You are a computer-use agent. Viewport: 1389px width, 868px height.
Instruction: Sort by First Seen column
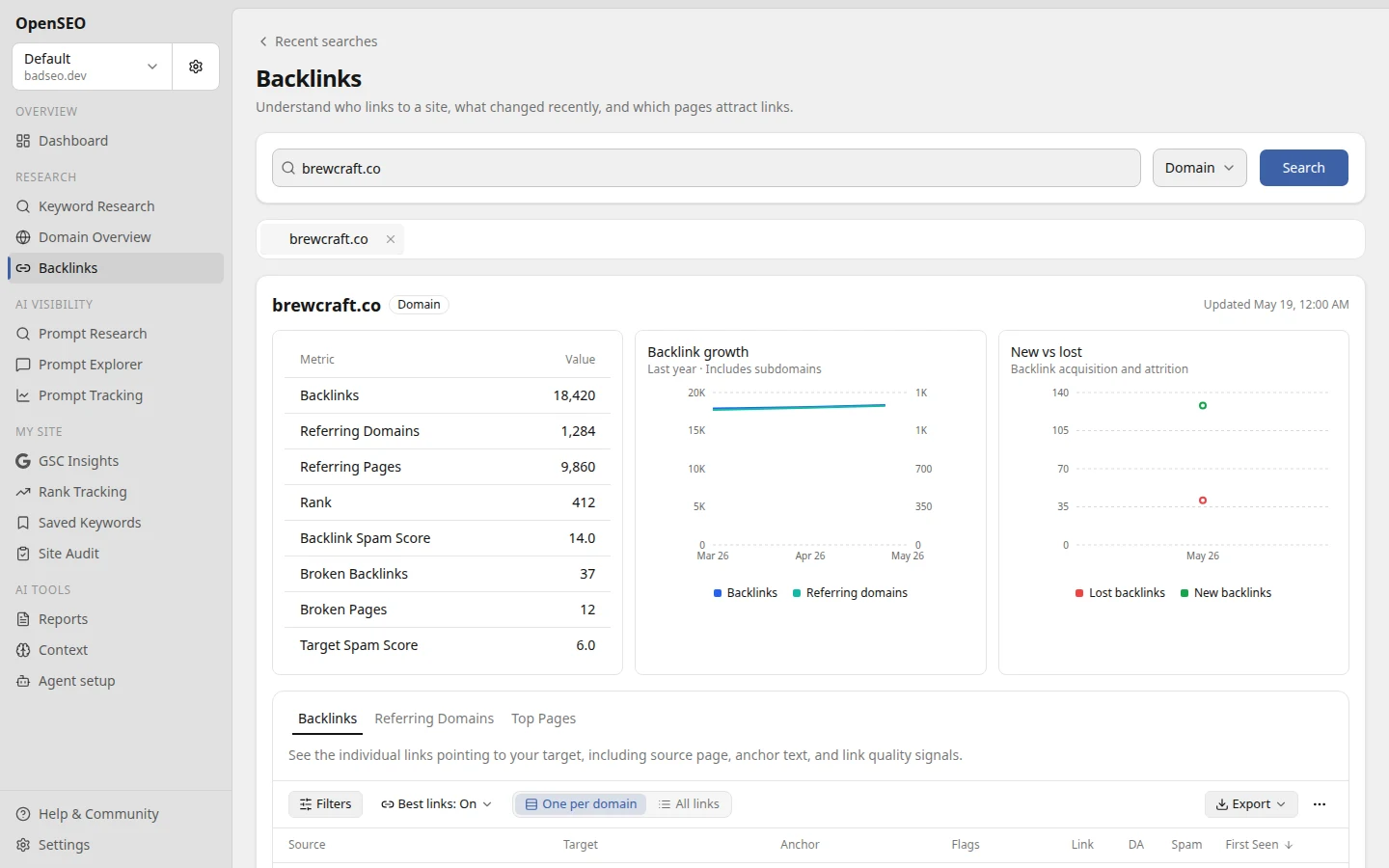coord(1259,845)
